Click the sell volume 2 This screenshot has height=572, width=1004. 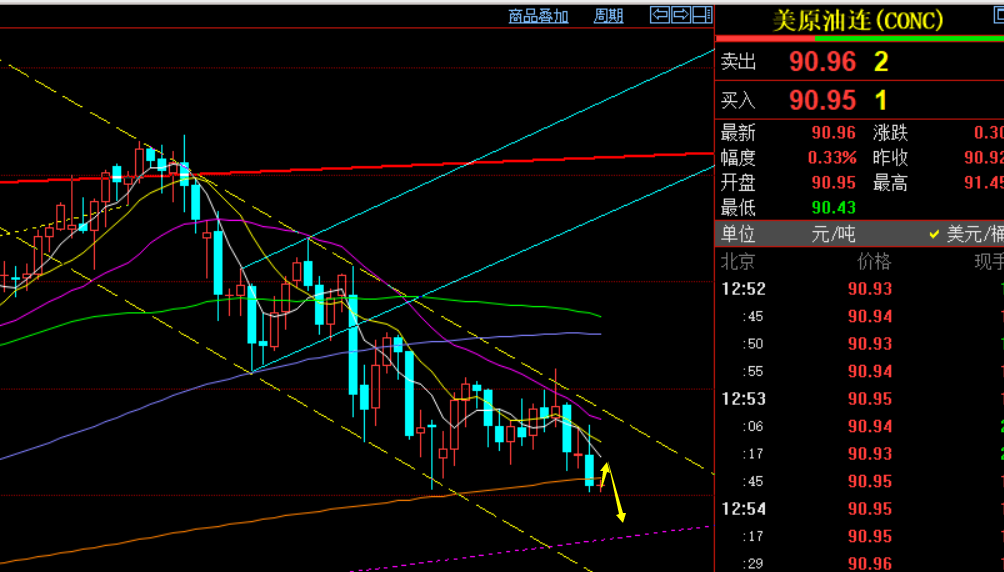[x=881, y=61]
